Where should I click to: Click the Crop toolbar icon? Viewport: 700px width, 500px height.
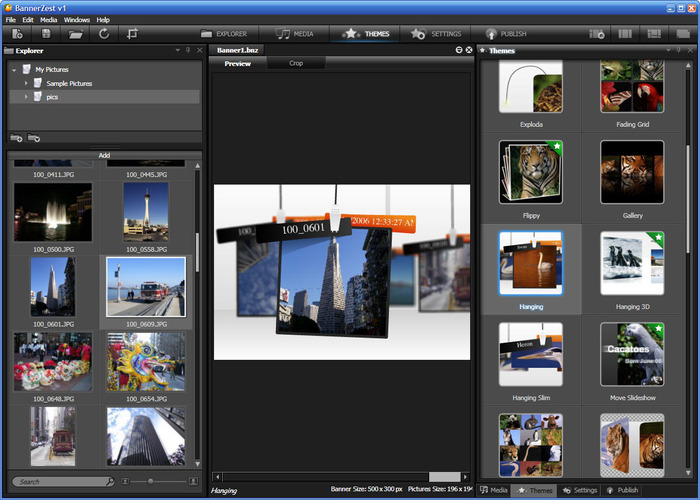click(133, 34)
